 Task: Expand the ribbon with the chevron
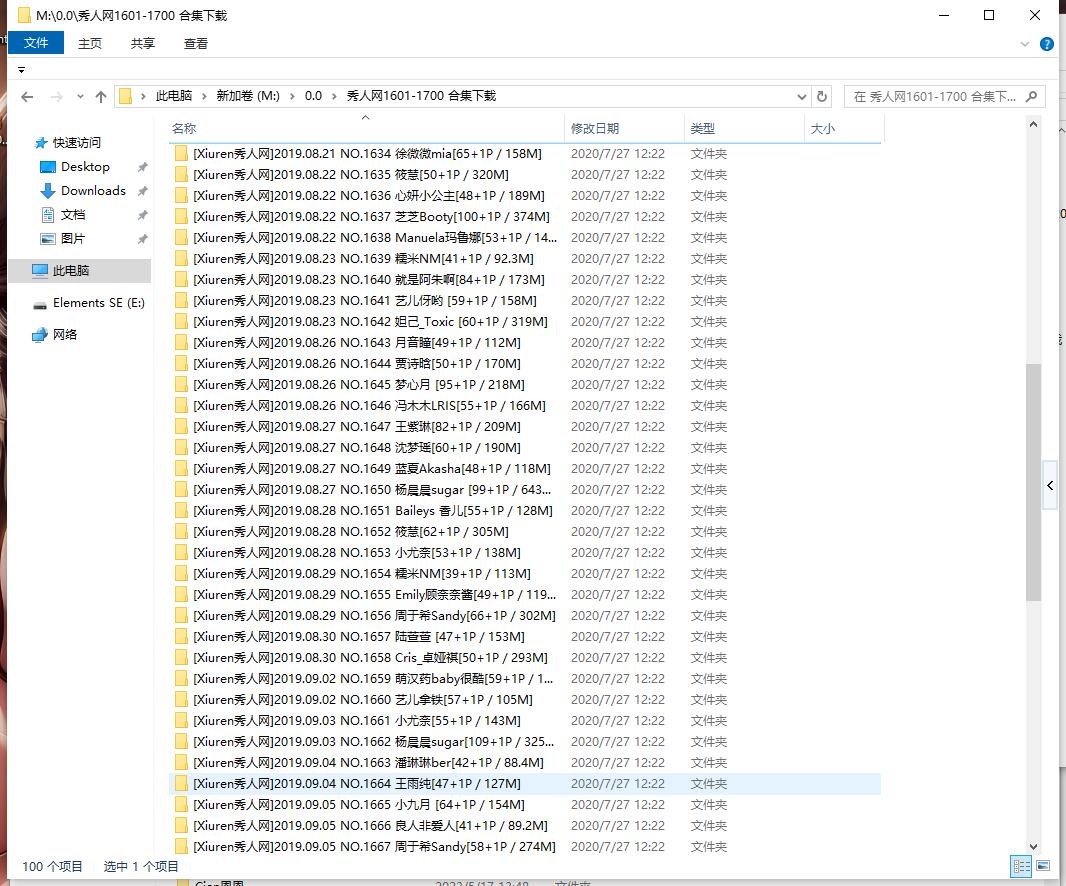tap(1025, 44)
